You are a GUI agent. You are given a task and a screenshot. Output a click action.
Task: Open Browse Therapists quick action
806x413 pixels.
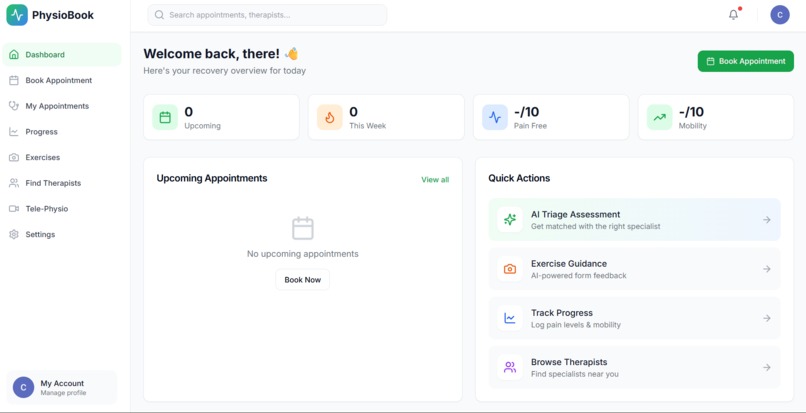coord(634,367)
